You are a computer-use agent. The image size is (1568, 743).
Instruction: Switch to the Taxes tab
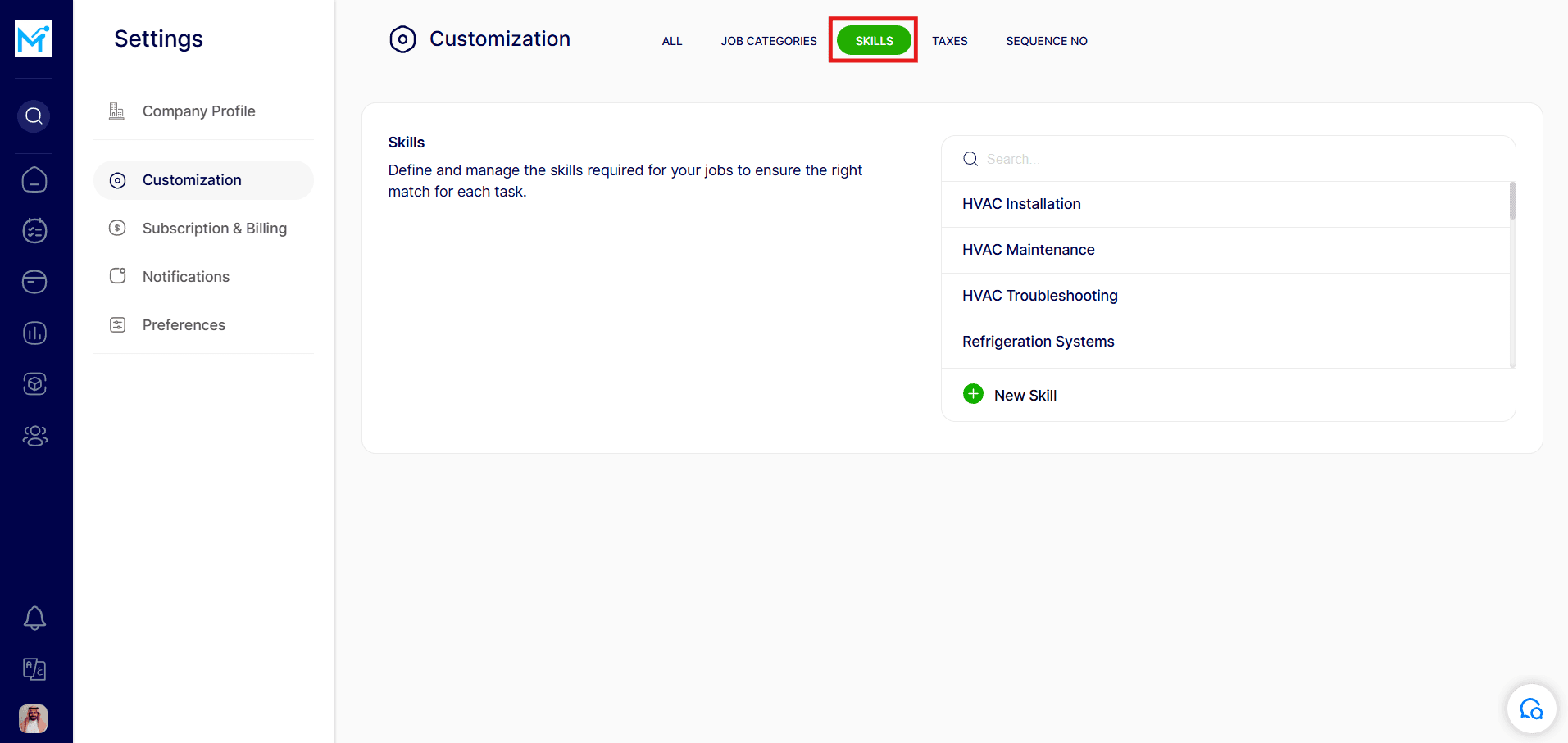tap(949, 41)
